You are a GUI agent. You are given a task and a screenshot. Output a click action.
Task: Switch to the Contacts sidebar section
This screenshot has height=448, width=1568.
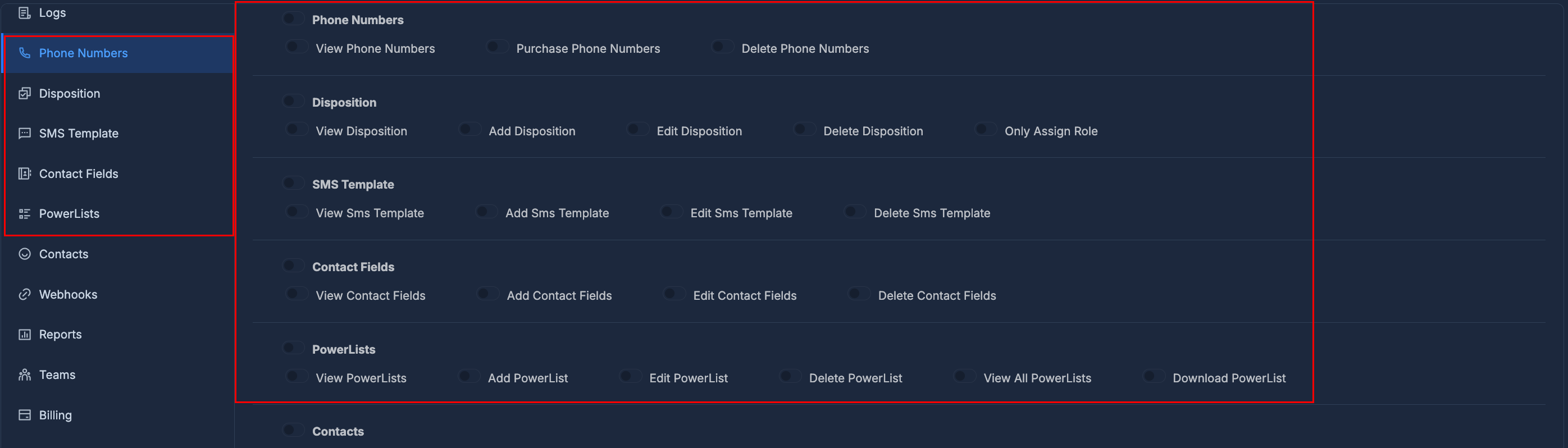[63, 254]
